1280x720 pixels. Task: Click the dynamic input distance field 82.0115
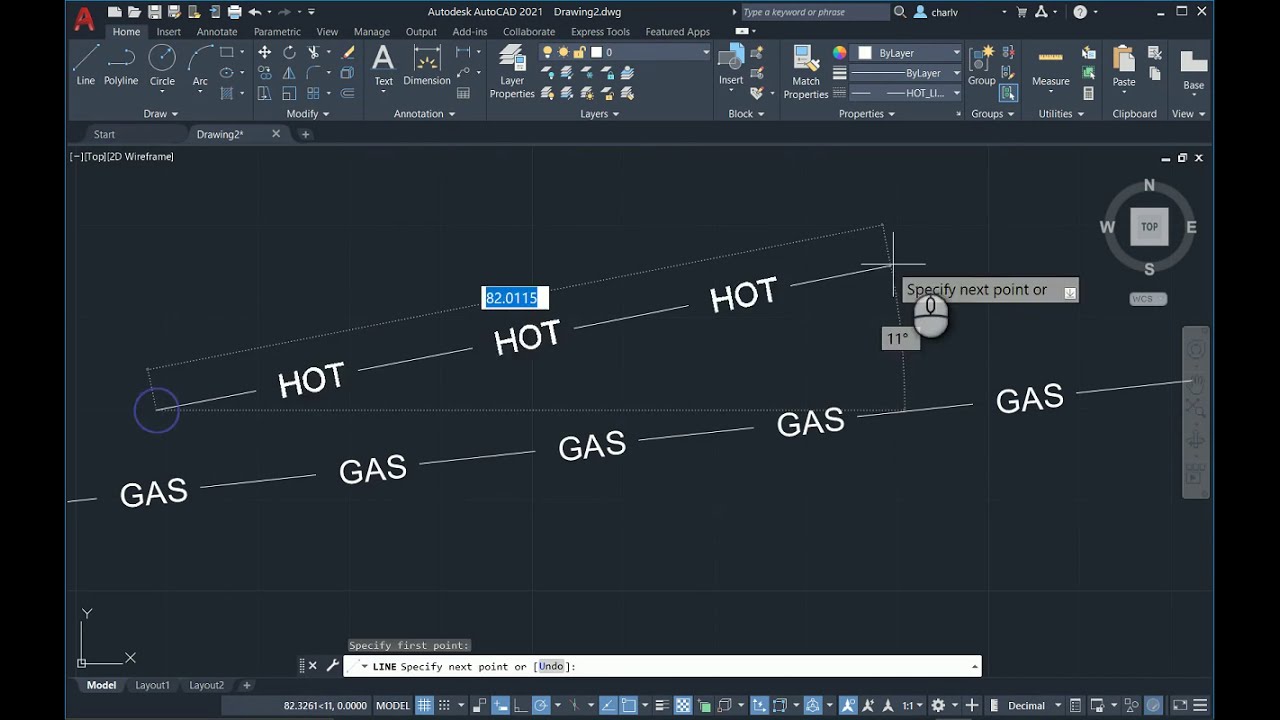(514, 298)
